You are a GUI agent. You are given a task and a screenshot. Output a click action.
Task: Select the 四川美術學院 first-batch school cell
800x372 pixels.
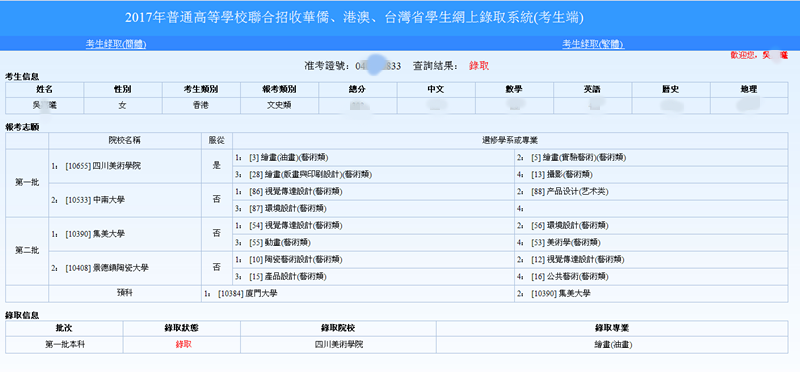[125, 166]
